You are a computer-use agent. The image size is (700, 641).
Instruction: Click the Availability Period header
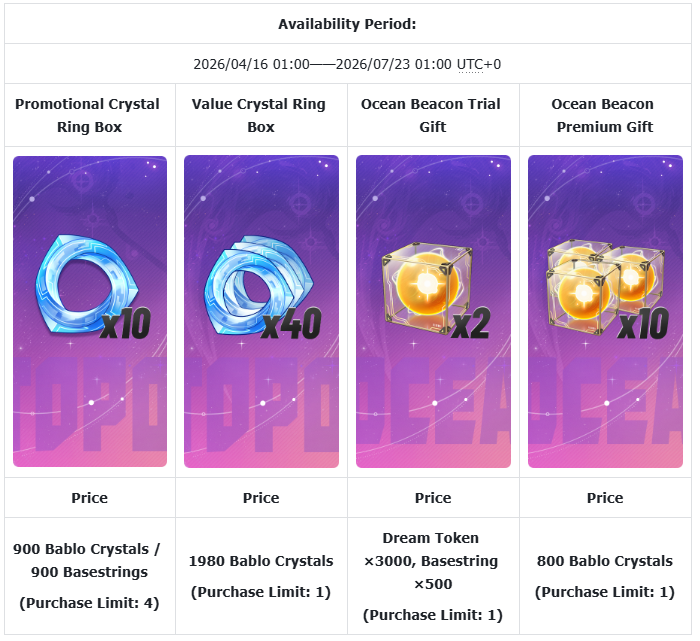347,23
